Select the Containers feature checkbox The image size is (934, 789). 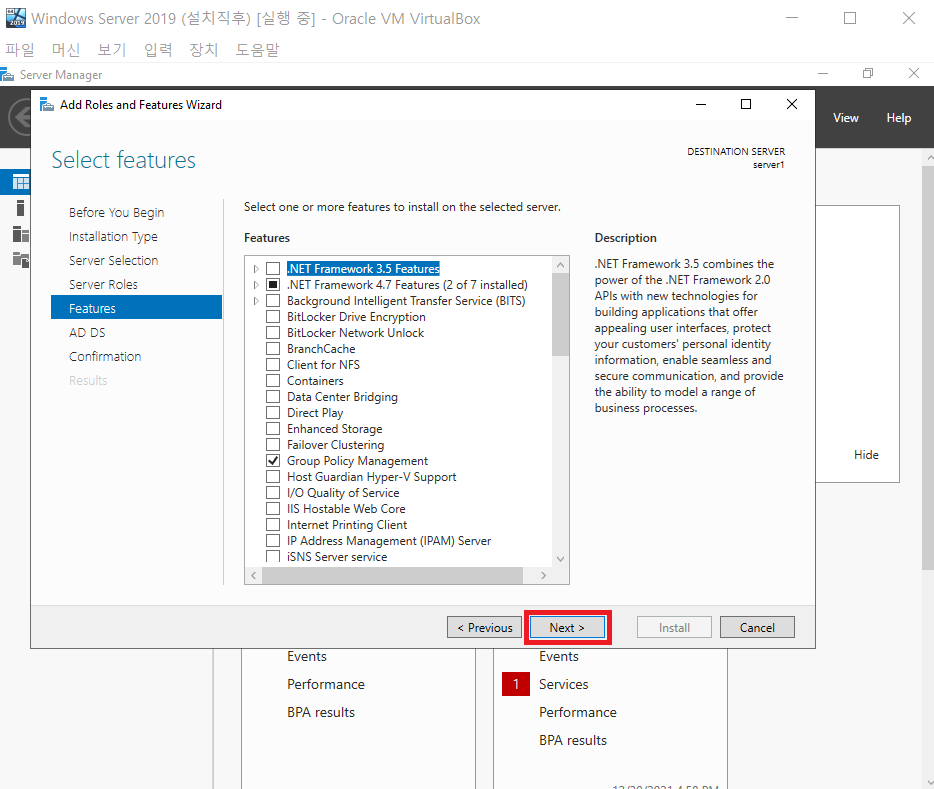click(273, 381)
